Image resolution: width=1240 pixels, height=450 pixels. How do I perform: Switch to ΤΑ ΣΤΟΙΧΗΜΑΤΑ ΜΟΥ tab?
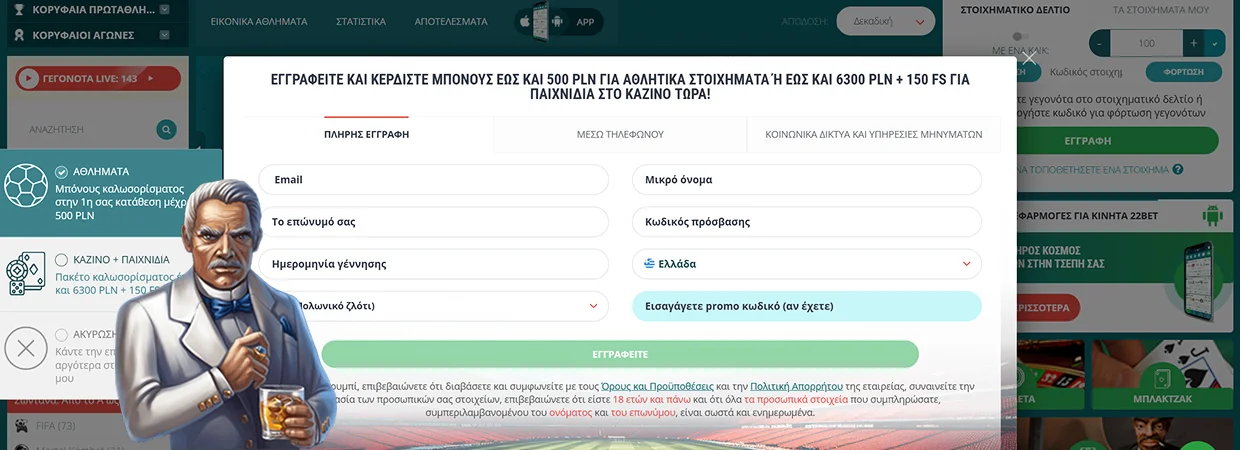1161,10
